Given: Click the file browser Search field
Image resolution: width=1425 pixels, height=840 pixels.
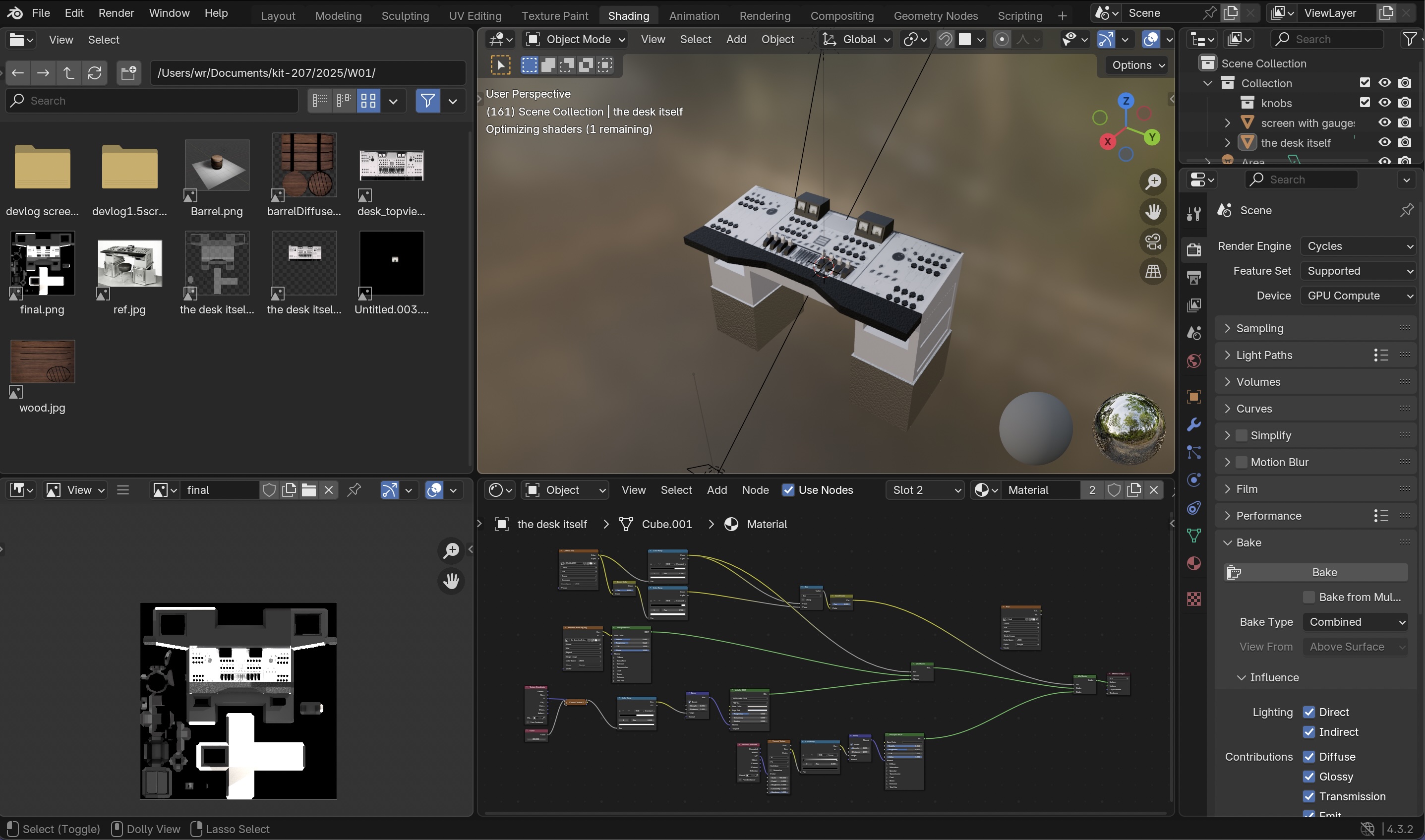Looking at the screenshot, I should [152, 101].
